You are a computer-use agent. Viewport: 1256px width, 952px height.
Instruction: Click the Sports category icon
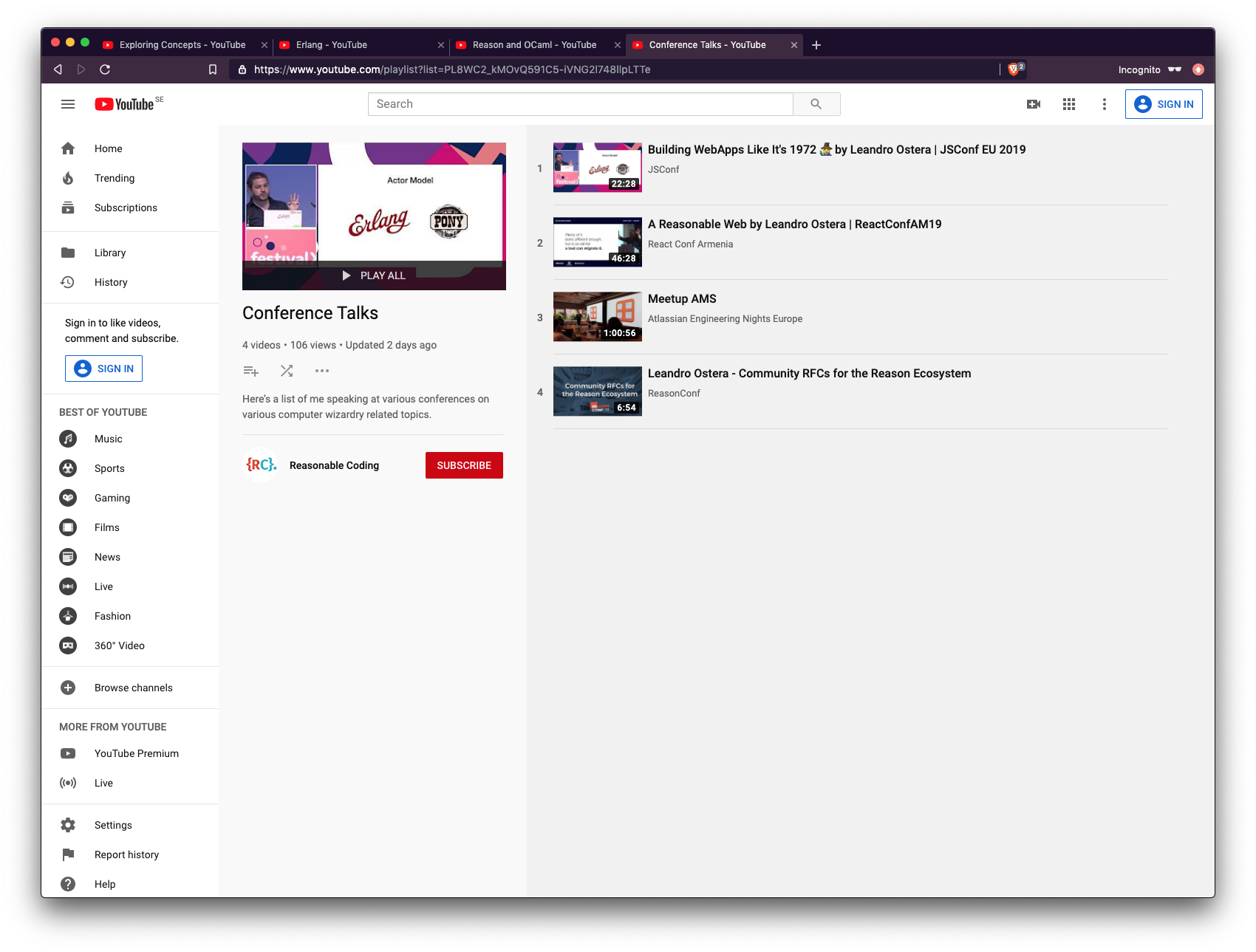(68, 468)
